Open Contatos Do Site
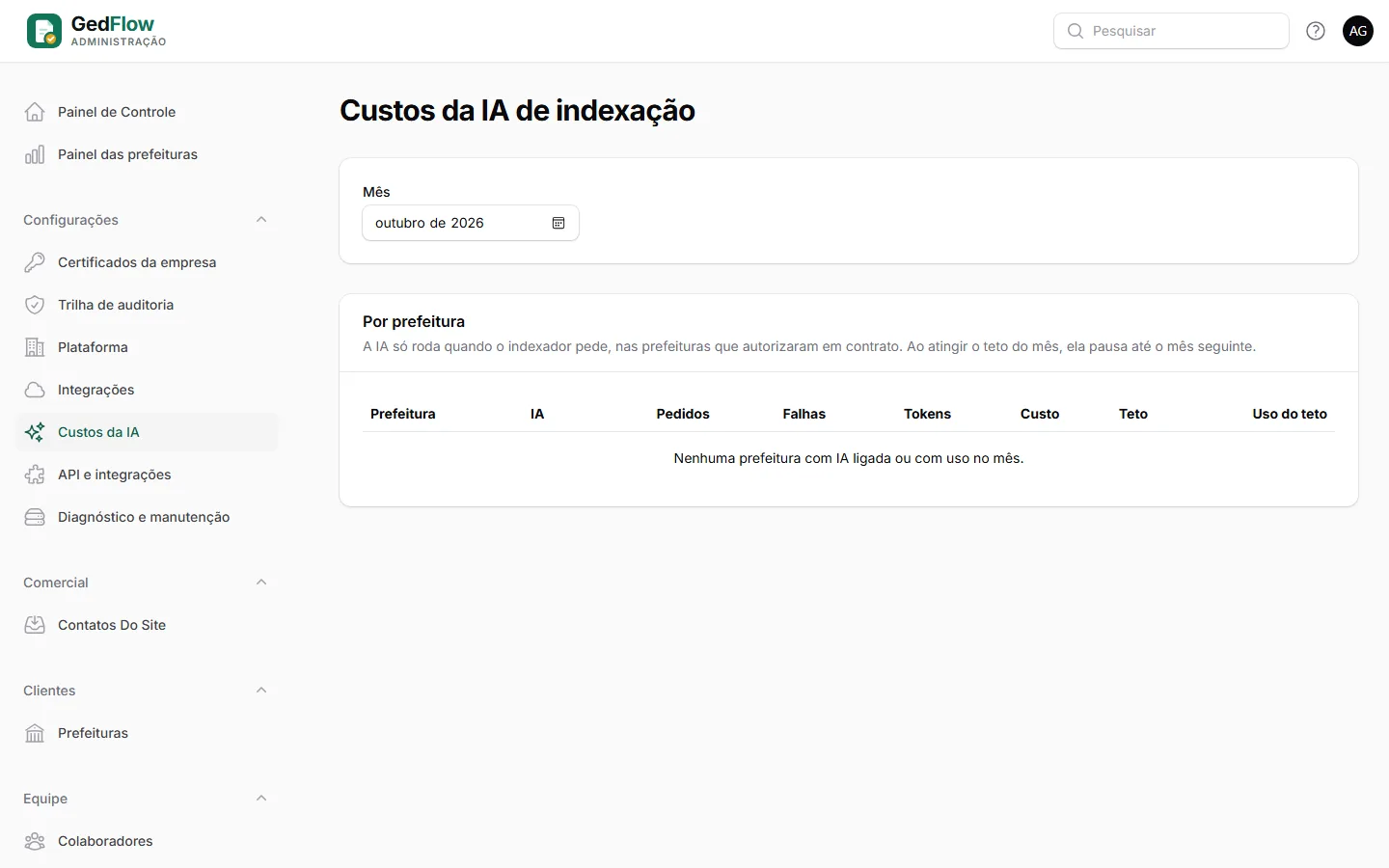The width and height of the screenshot is (1389, 868). (147, 625)
